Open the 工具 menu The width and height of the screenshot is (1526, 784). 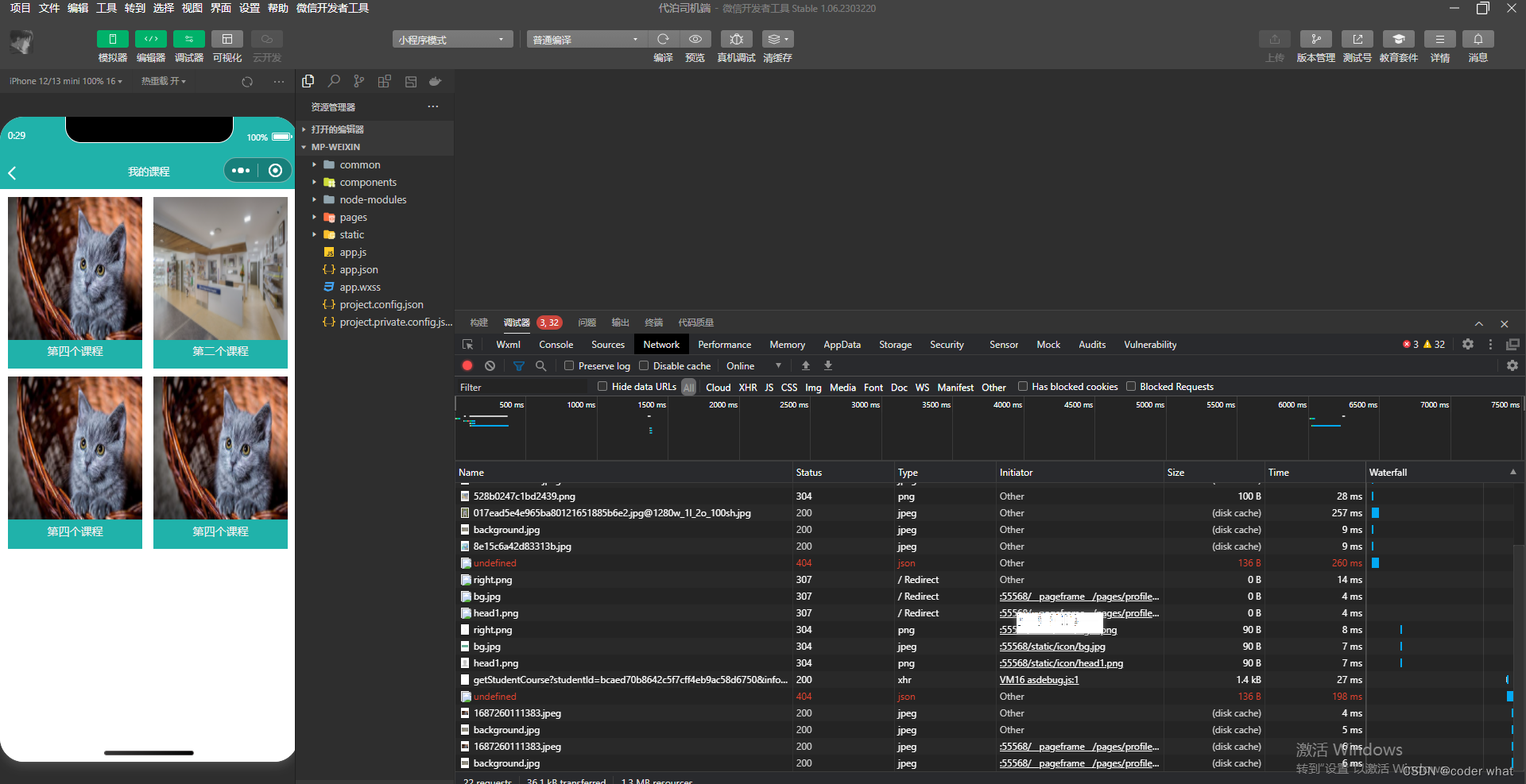pos(107,8)
